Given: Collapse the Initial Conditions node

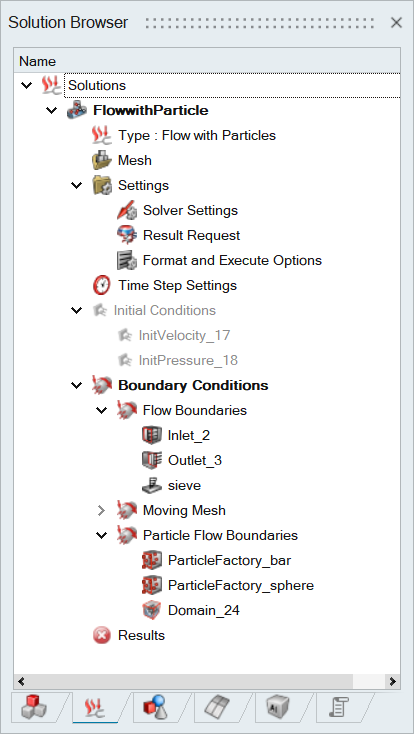Looking at the screenshot, I should pyautogui.click(x=76, y=310).
